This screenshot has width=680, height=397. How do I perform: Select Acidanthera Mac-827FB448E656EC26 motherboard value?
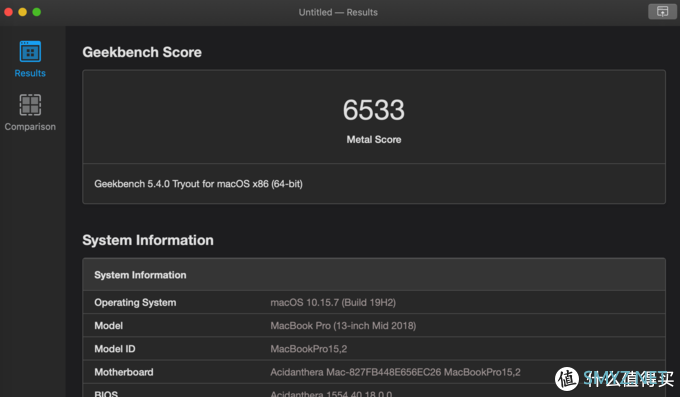click(x=396, y=372)
